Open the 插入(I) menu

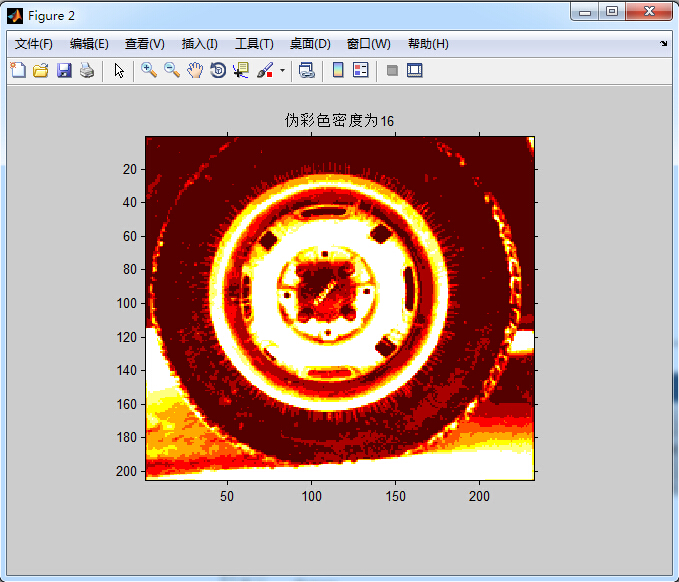[x=200, y=44]
